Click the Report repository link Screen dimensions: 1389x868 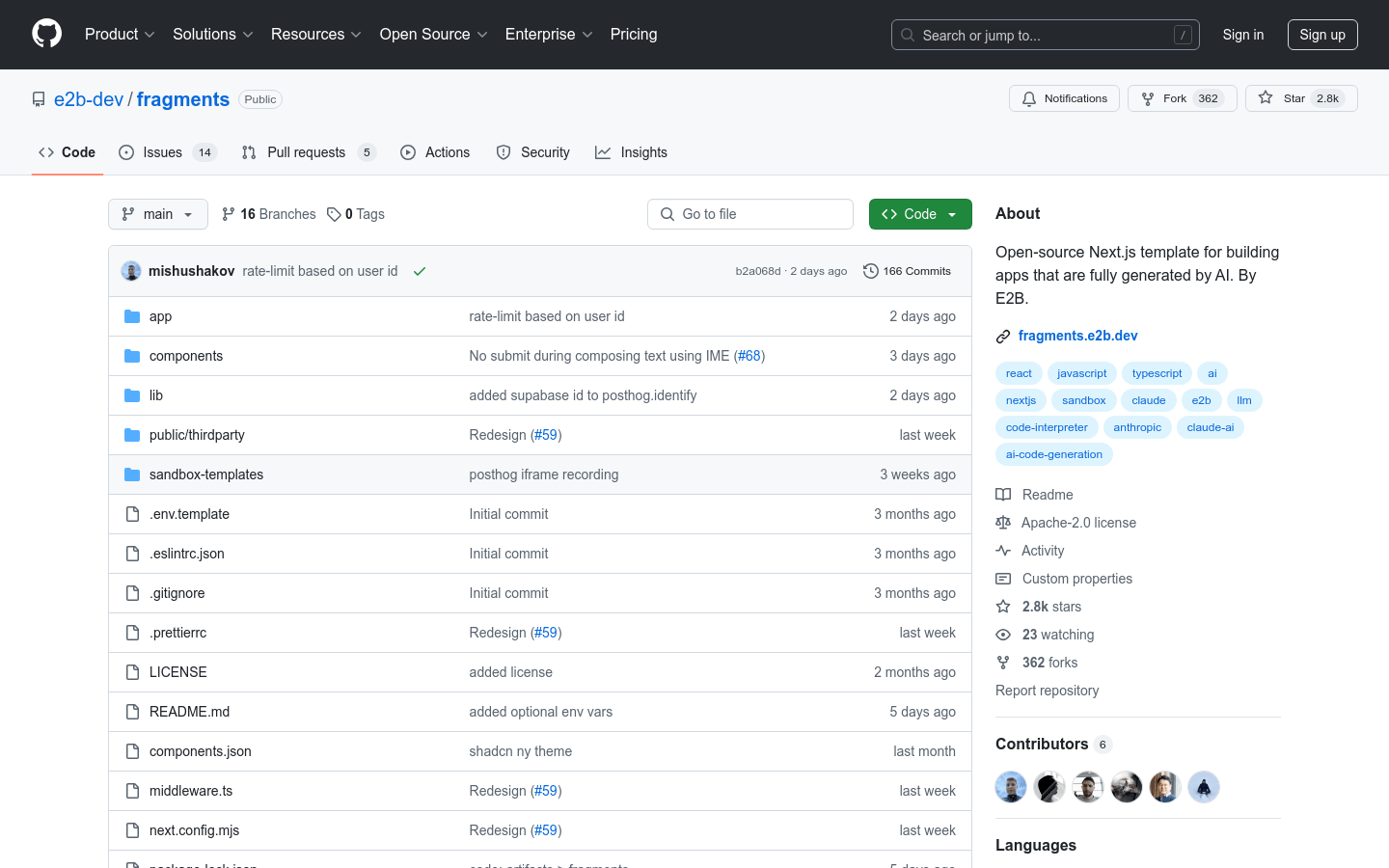coord(1047,691)
